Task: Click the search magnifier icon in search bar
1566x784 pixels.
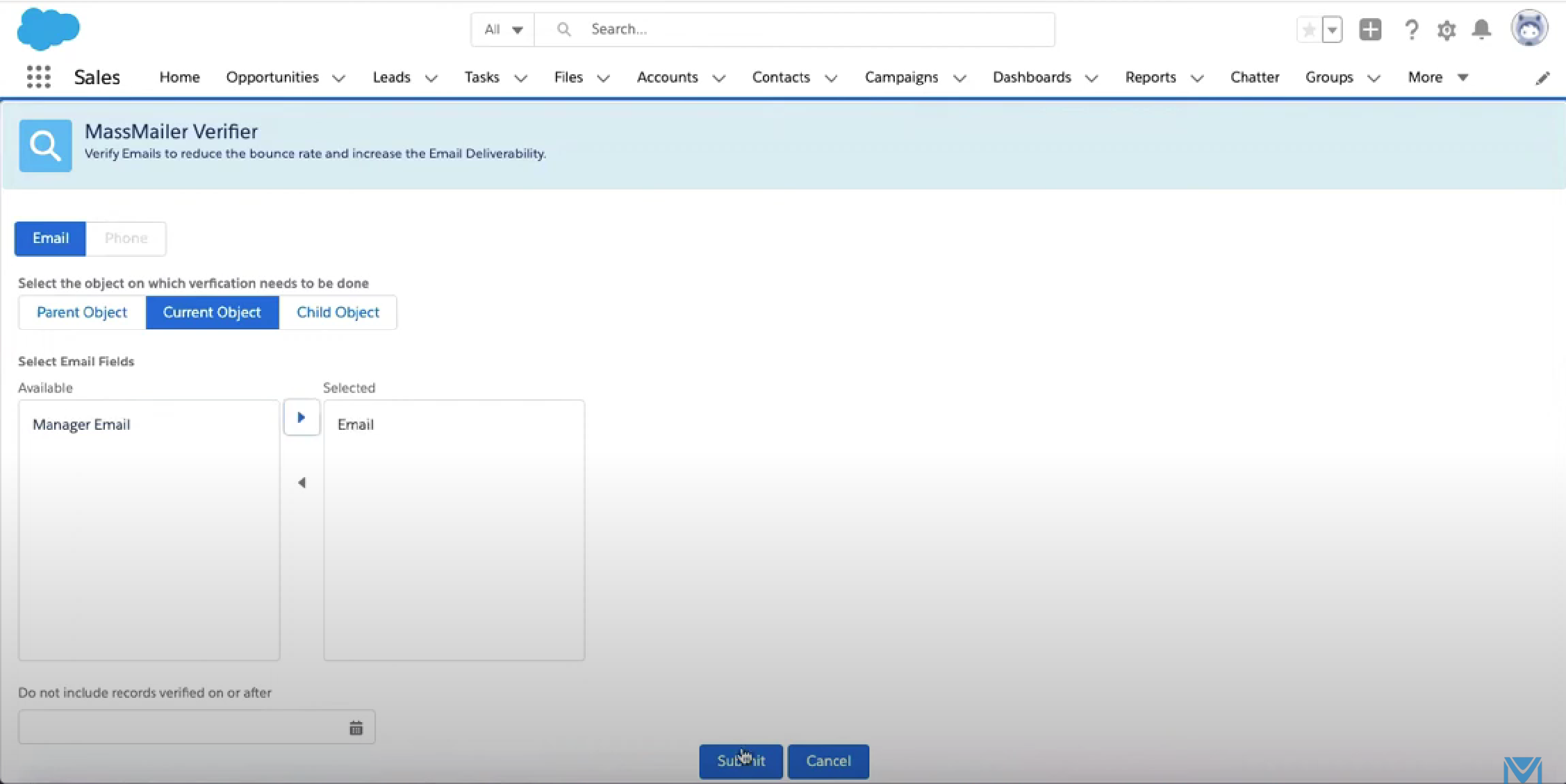Action: (563, 29)
